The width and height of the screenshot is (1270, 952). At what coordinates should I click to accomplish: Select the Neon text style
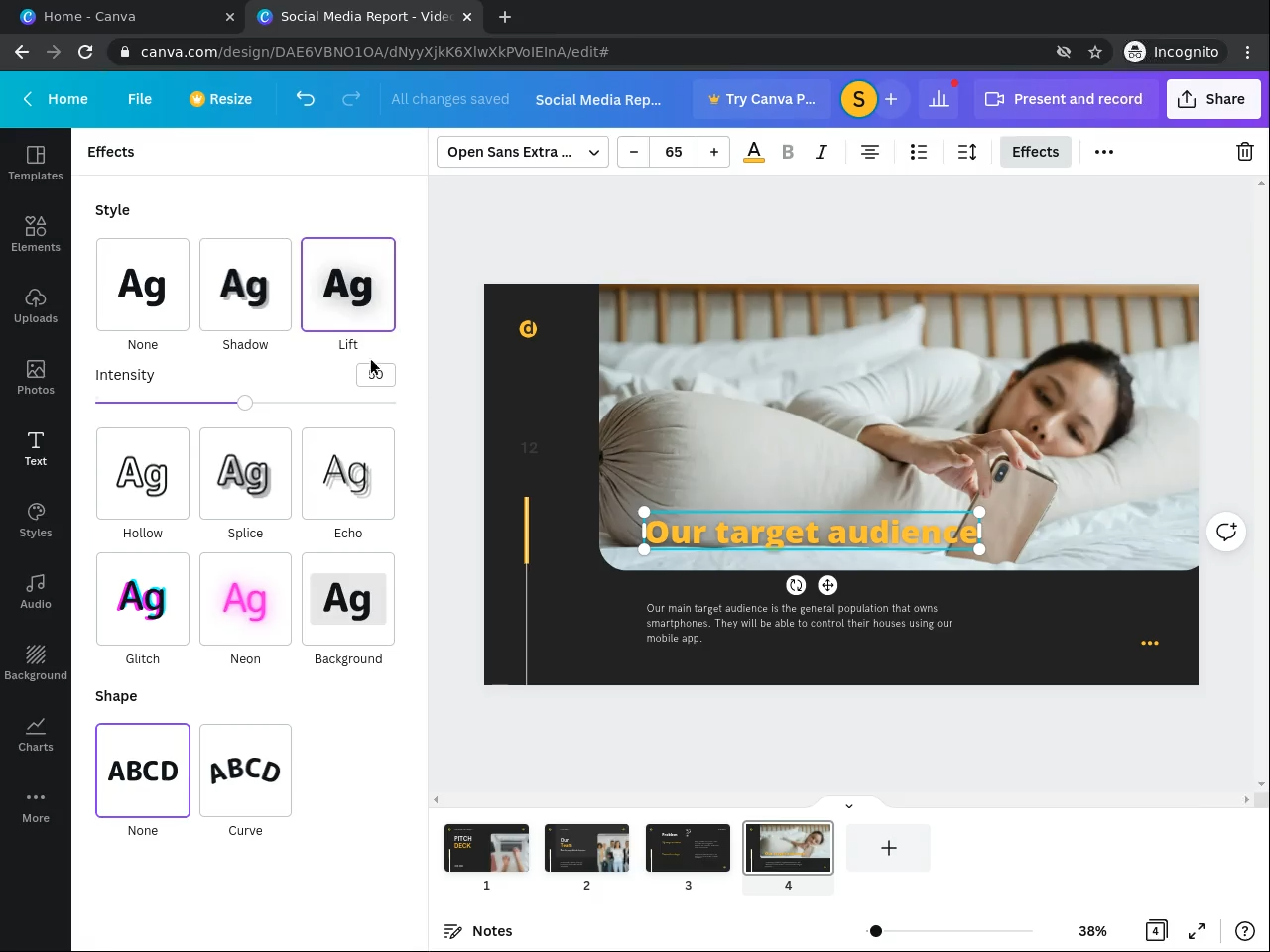click(245, 599)
